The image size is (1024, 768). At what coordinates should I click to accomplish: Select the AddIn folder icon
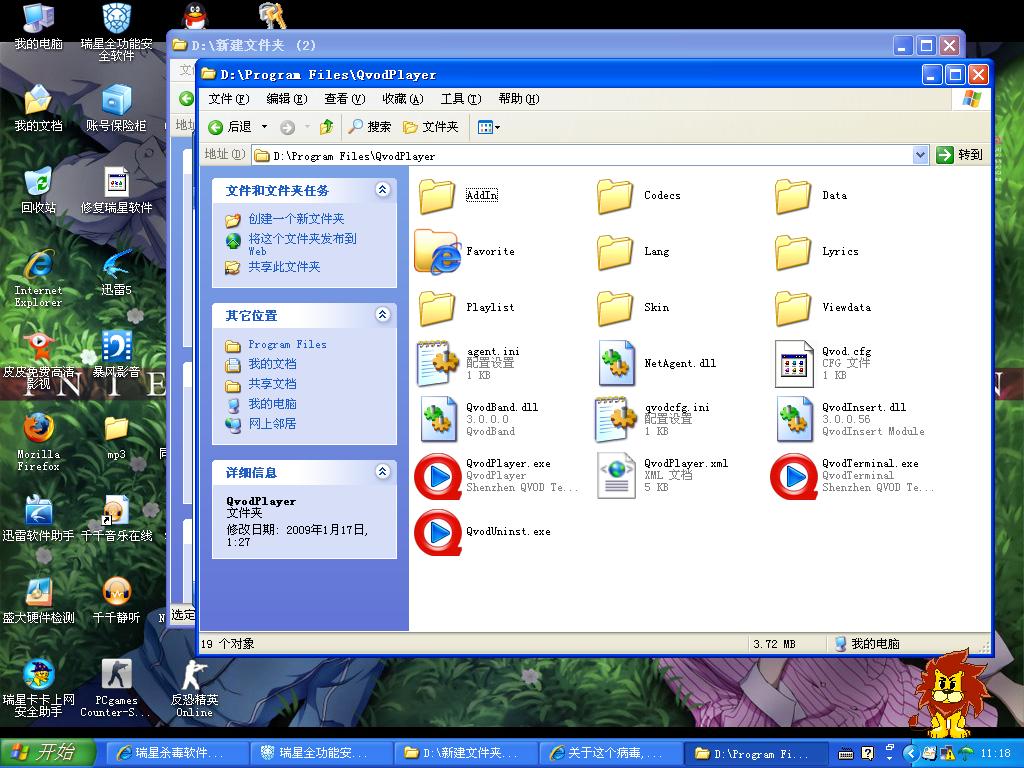click(436, 195)
